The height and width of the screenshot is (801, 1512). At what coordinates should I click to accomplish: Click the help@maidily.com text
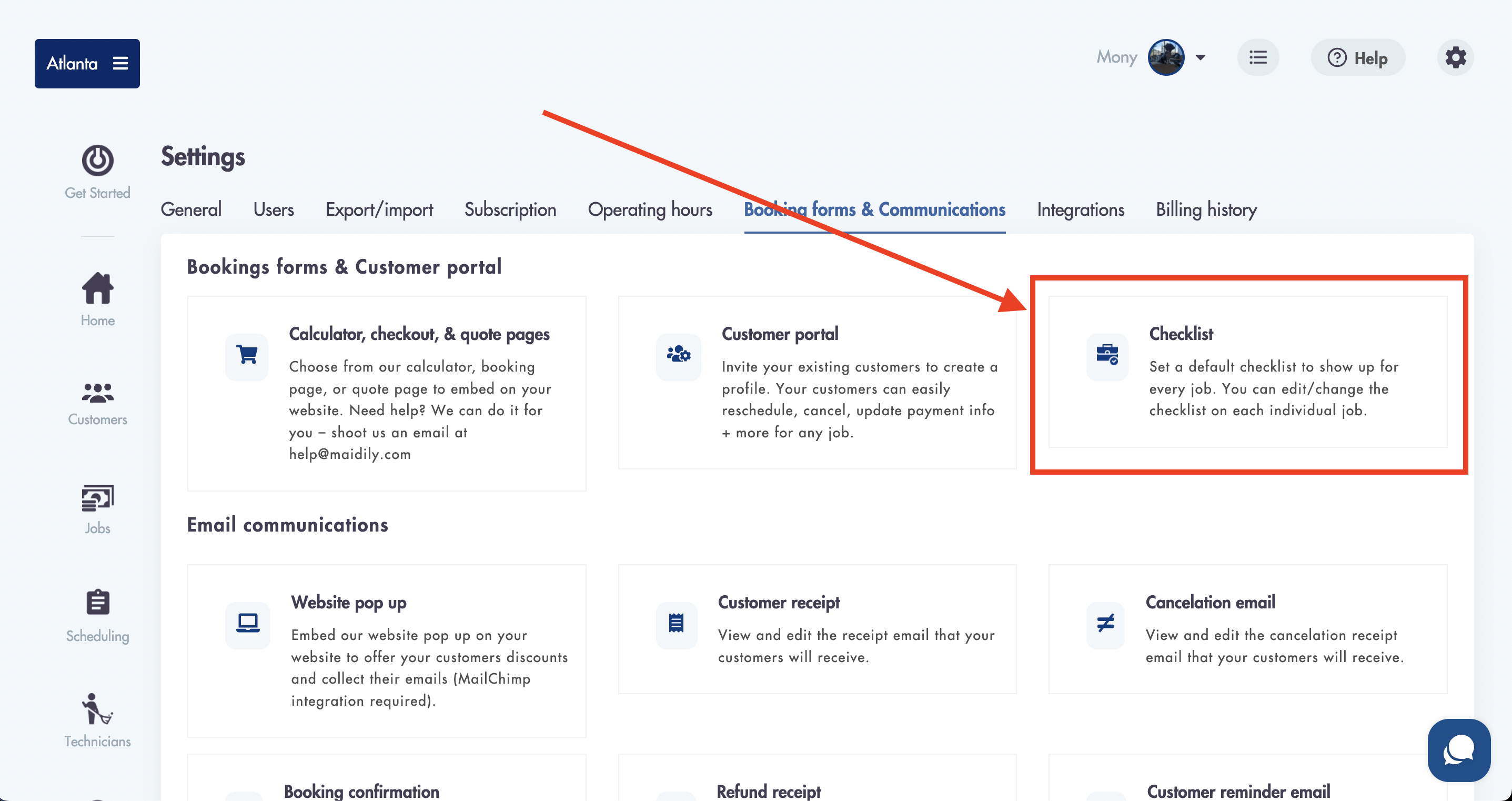coord(350,454)
